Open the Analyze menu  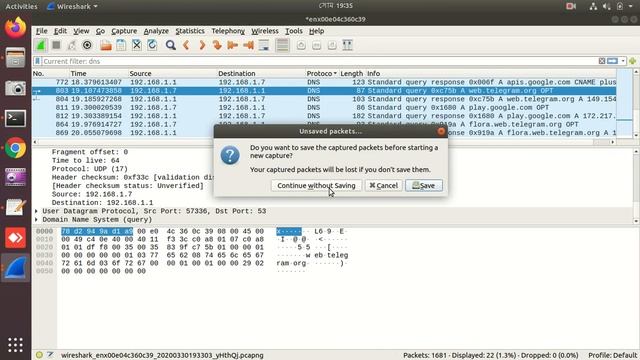pyautogui.click(x=156, y=31)
